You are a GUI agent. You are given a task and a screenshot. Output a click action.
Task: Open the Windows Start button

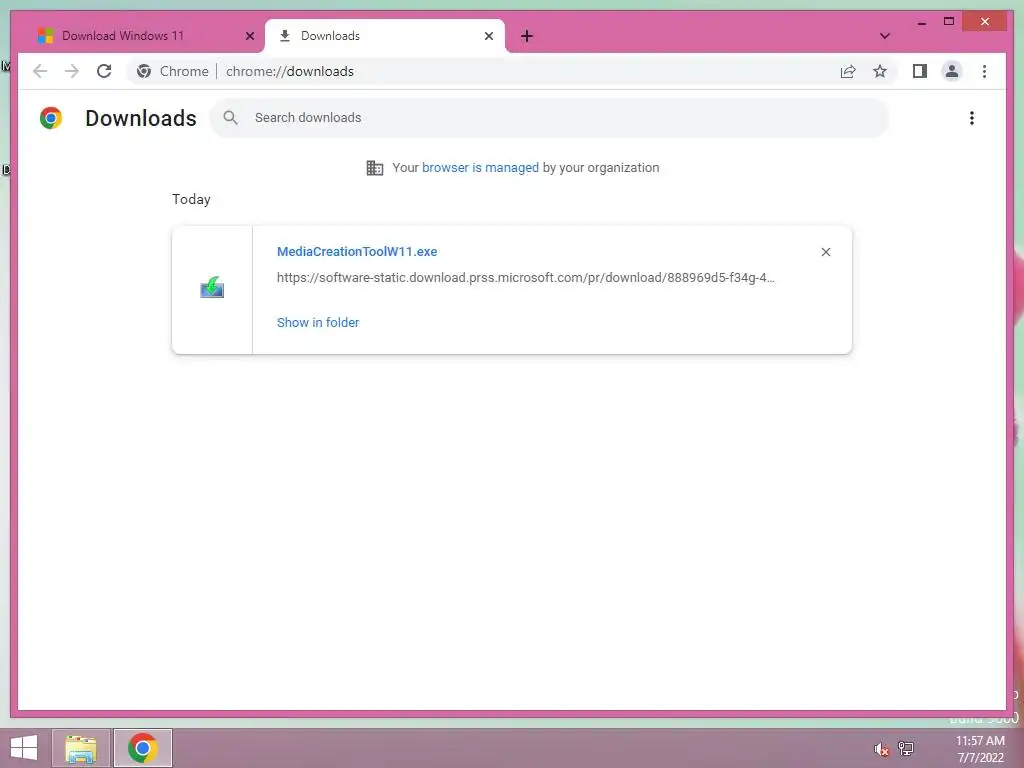(24, 748)
